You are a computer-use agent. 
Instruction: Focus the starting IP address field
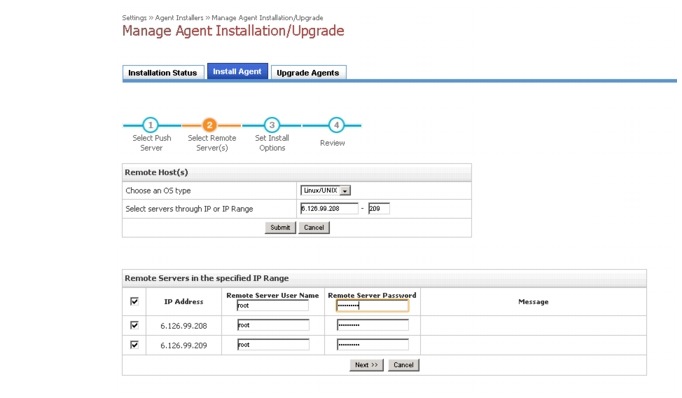329,209
